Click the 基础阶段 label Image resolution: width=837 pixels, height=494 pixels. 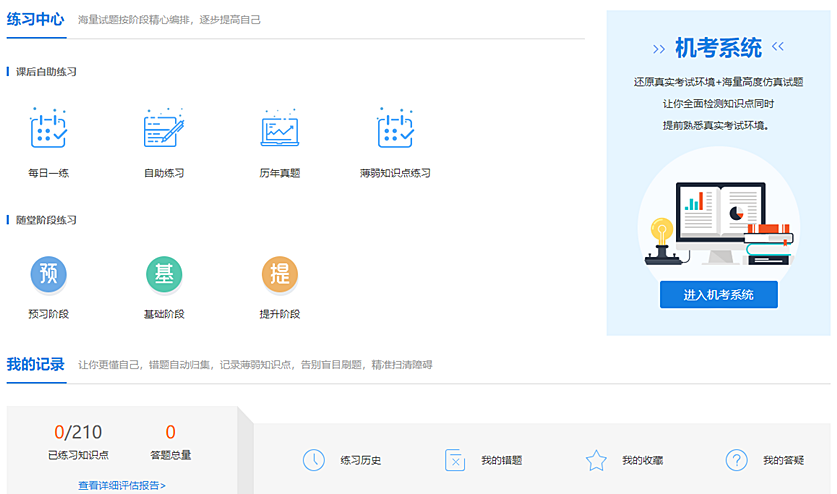pos(164,314)
